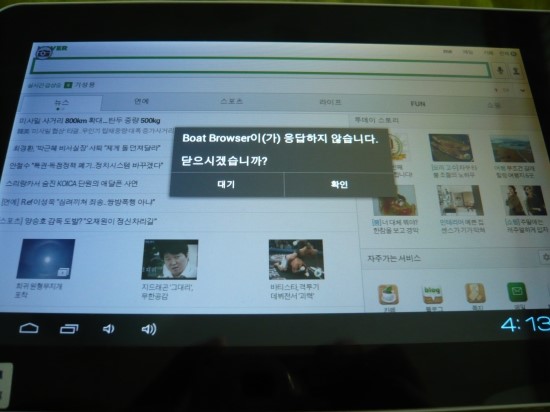The width and height of the screenshot is (550, 412).
Task: Open the fish dish story thumbnail
Action: (x=451, y=148)
